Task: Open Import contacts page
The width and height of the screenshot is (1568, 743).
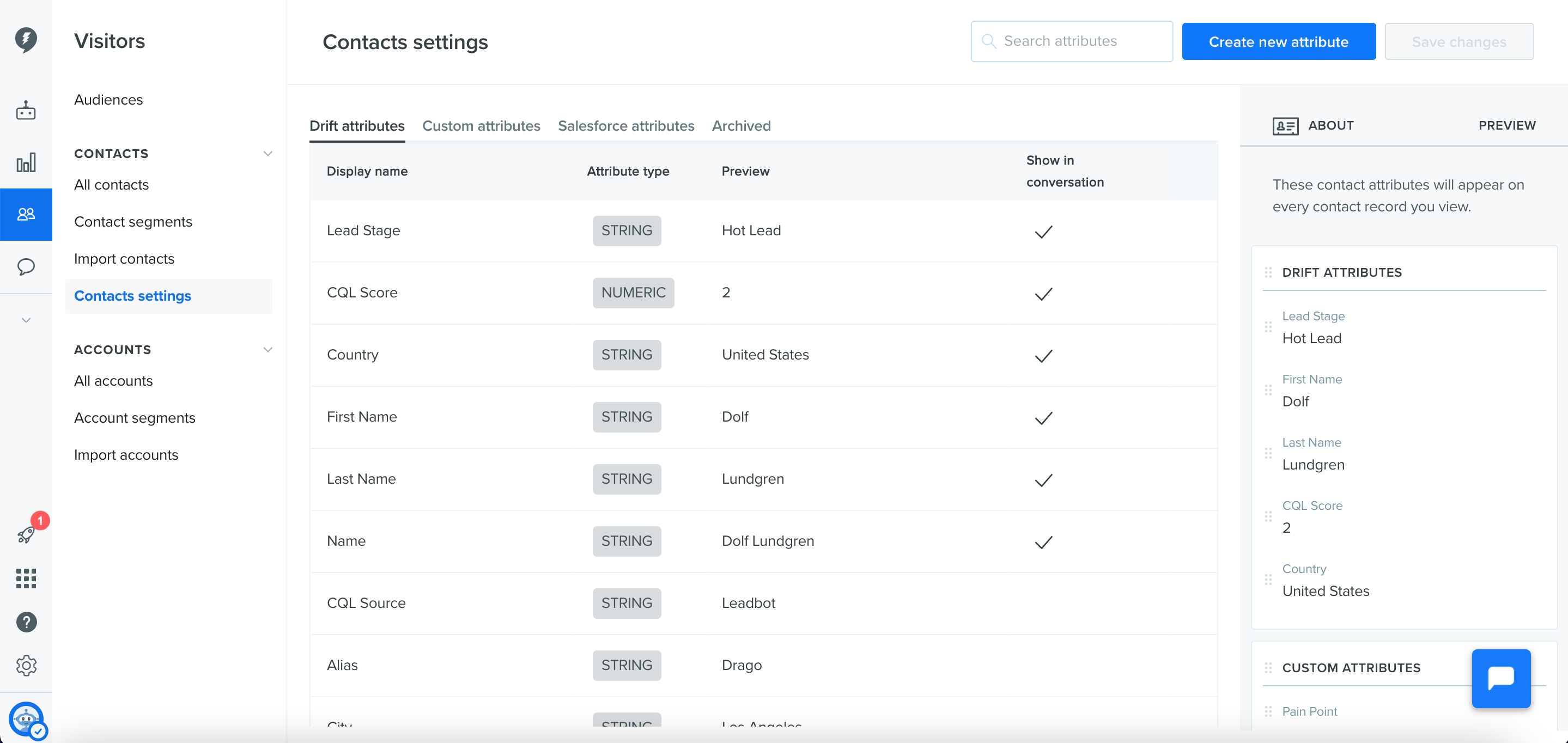Action: tap(124, 259)
